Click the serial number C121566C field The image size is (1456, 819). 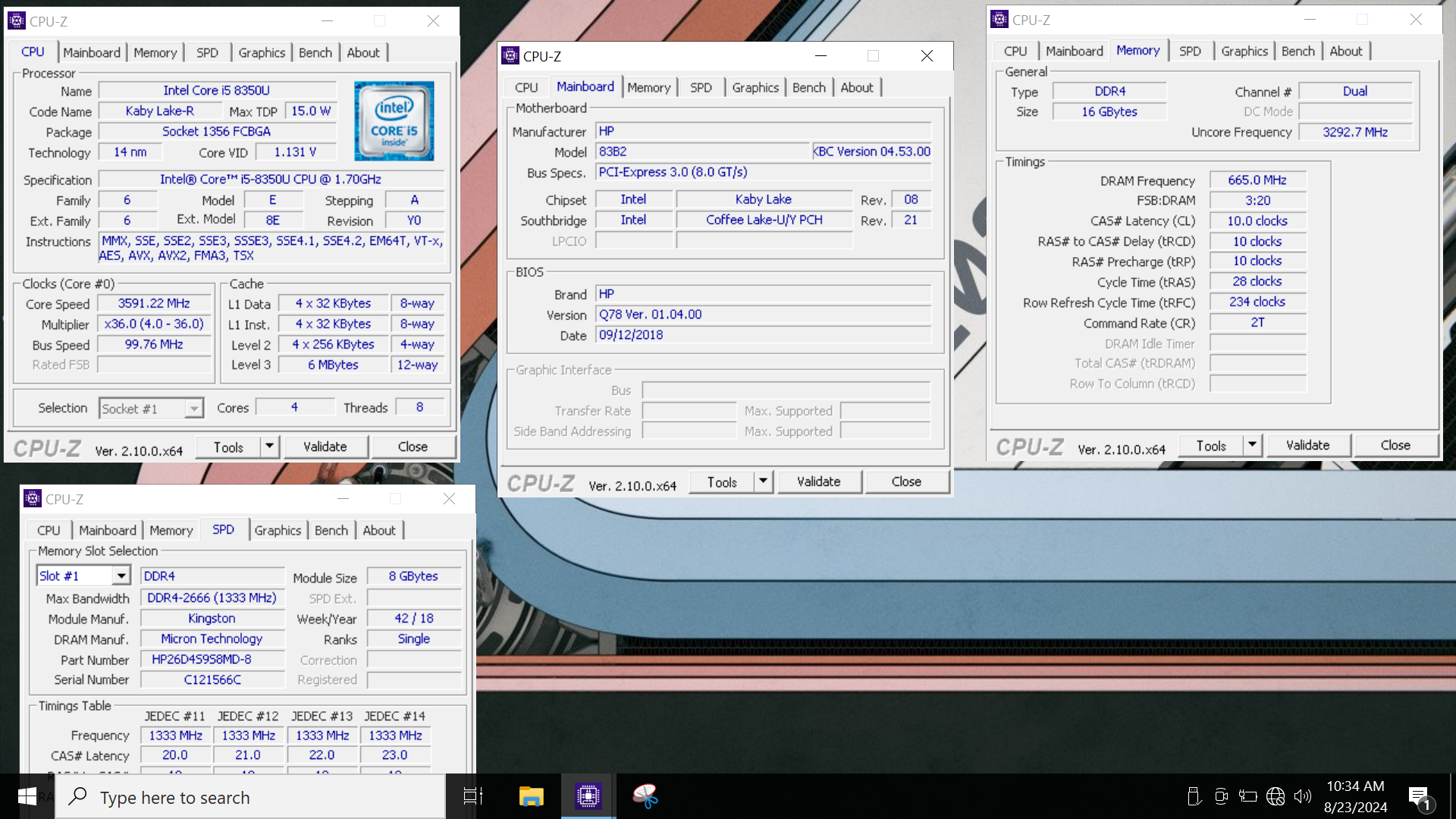point(212,680)
